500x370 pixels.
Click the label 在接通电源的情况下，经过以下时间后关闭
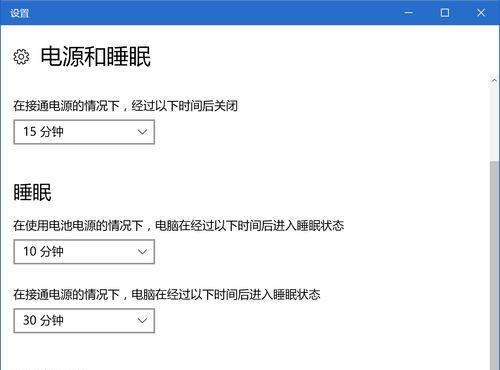125,106
